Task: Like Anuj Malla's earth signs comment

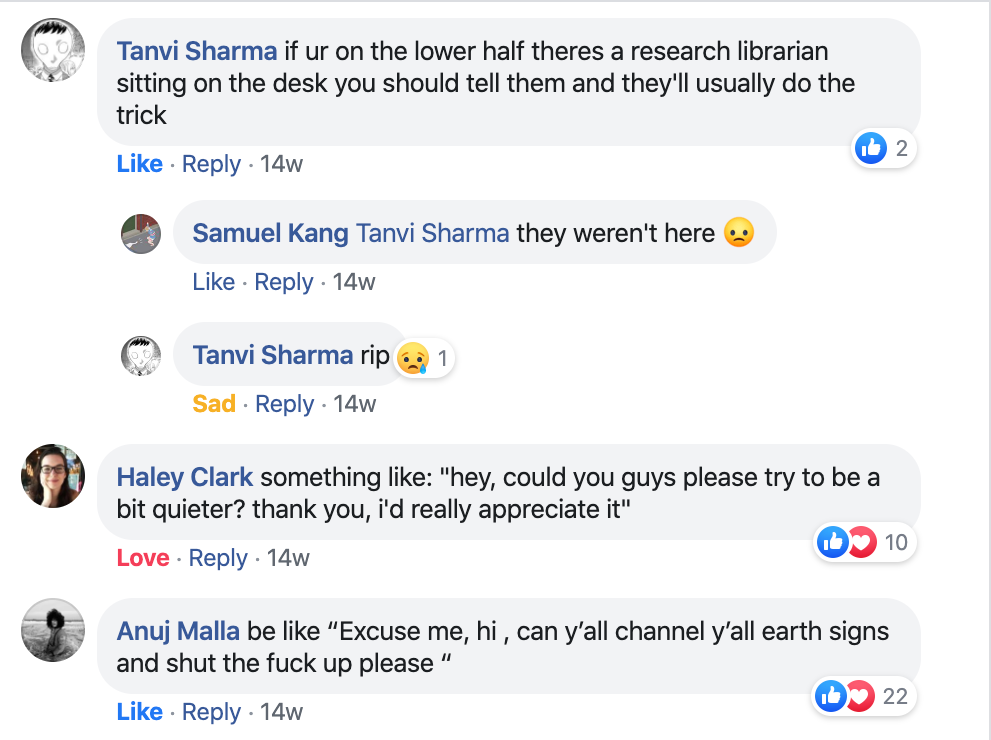Action: point(139,712)
